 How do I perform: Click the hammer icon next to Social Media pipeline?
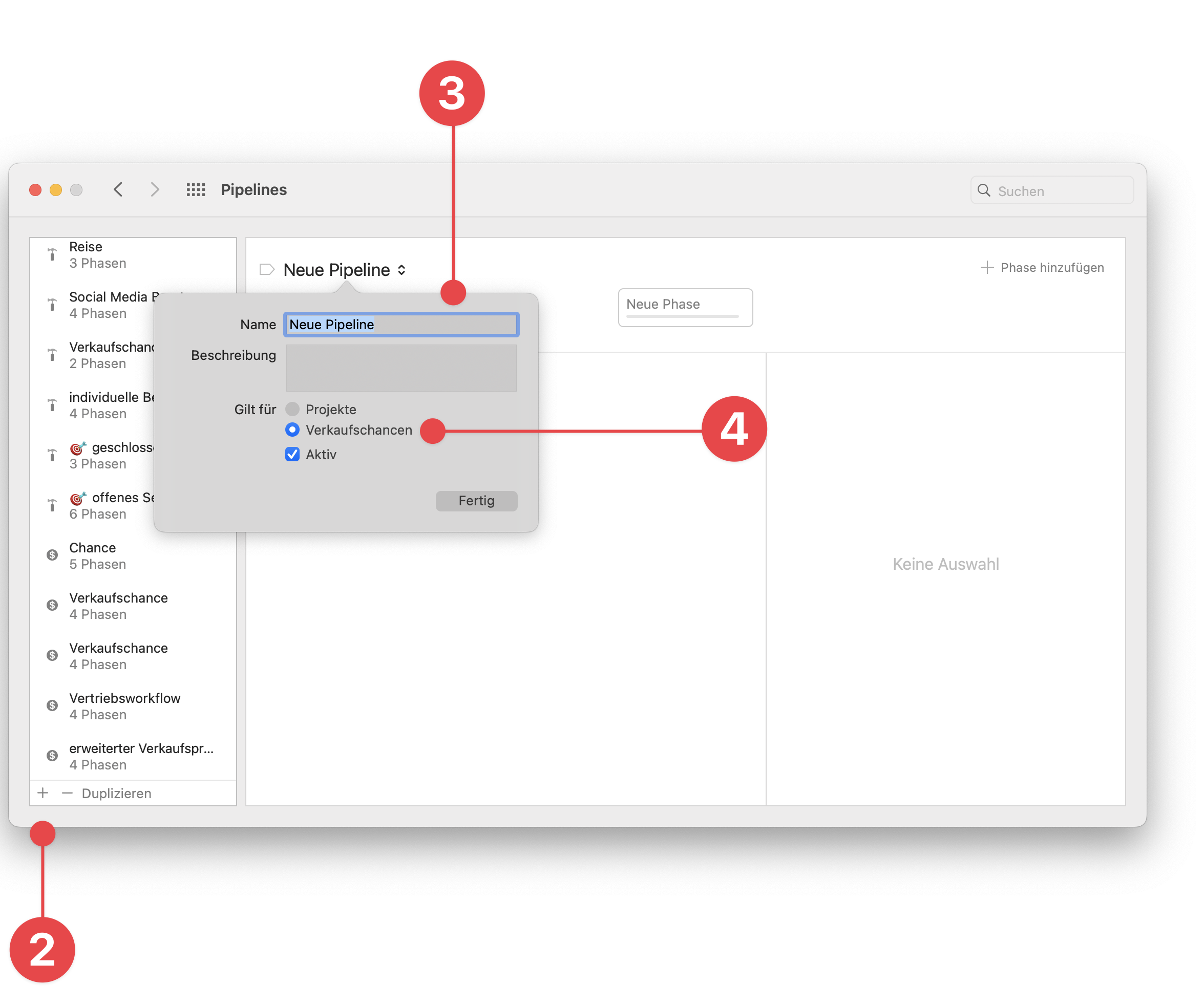click(52, 304)
